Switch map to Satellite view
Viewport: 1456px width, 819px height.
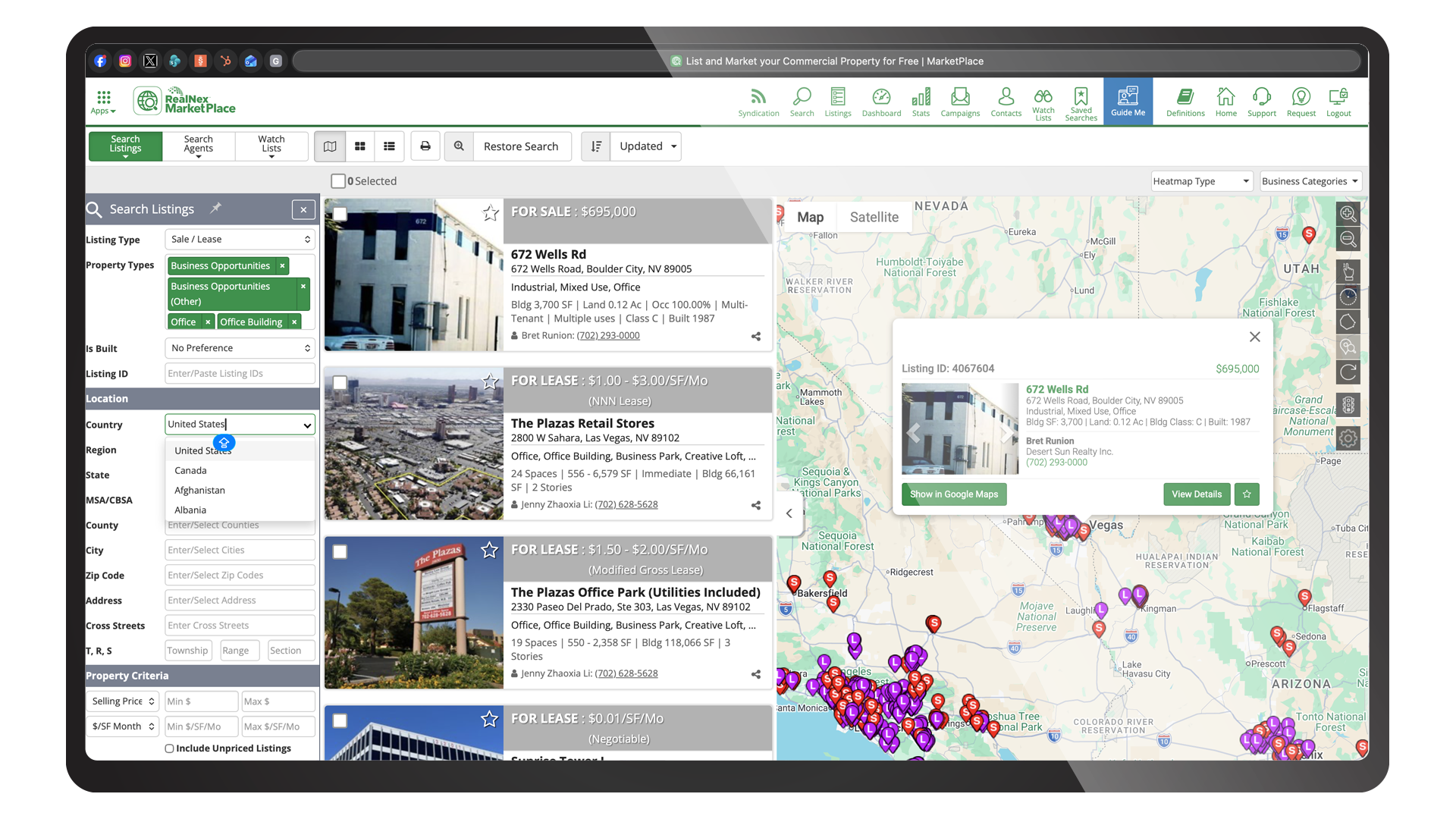874,217
